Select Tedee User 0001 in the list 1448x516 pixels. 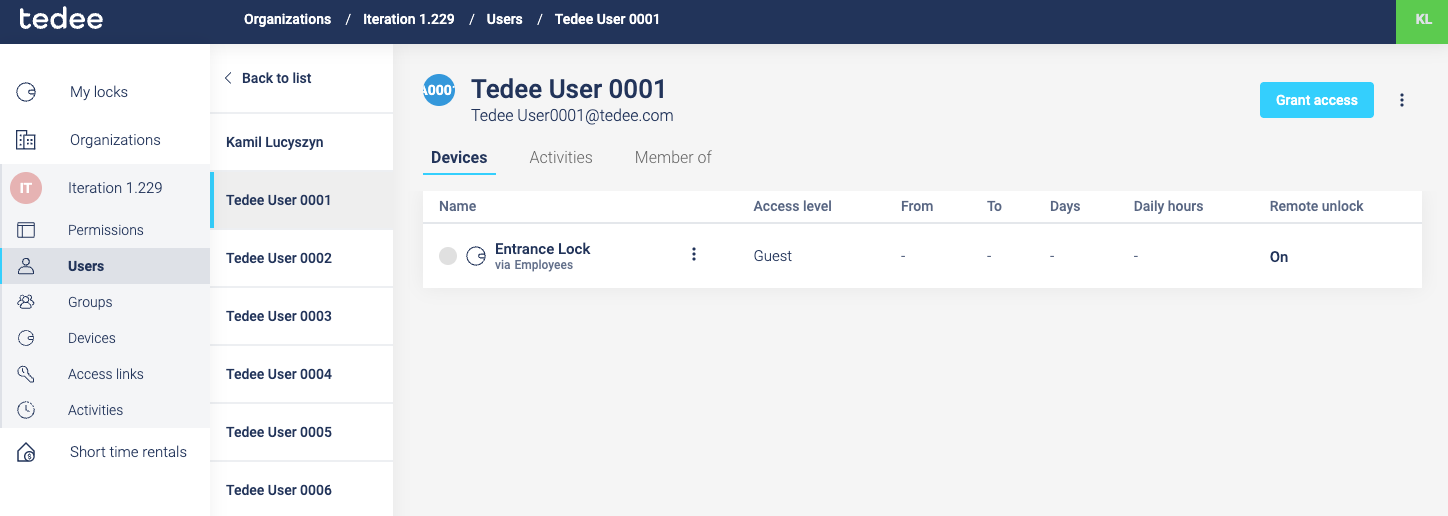coord(302,200)
